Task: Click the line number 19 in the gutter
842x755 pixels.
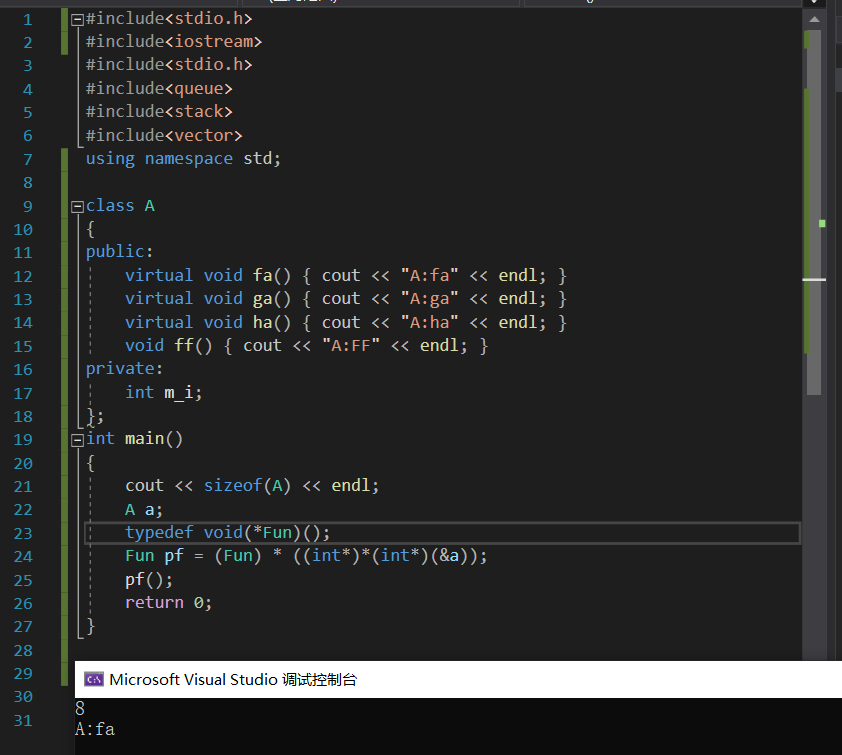Action: click(23, 440)
